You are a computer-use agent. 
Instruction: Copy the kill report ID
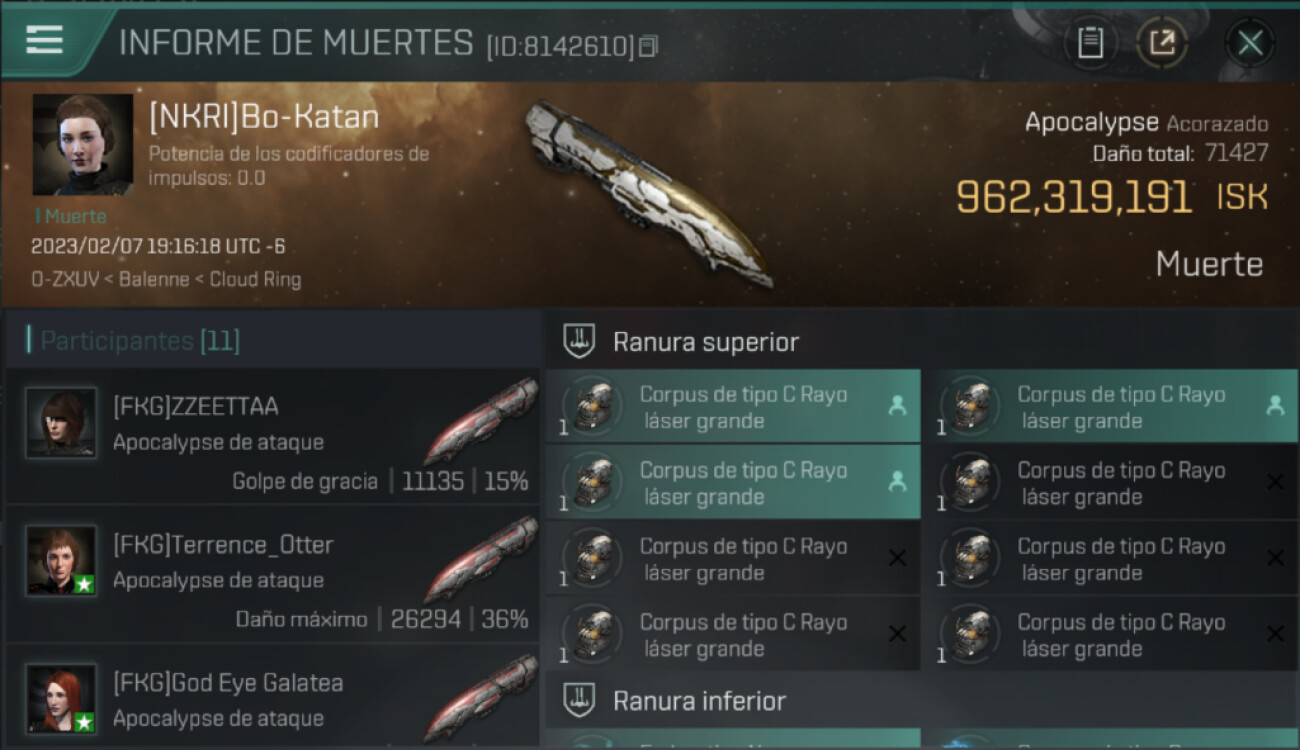point(648,47)
